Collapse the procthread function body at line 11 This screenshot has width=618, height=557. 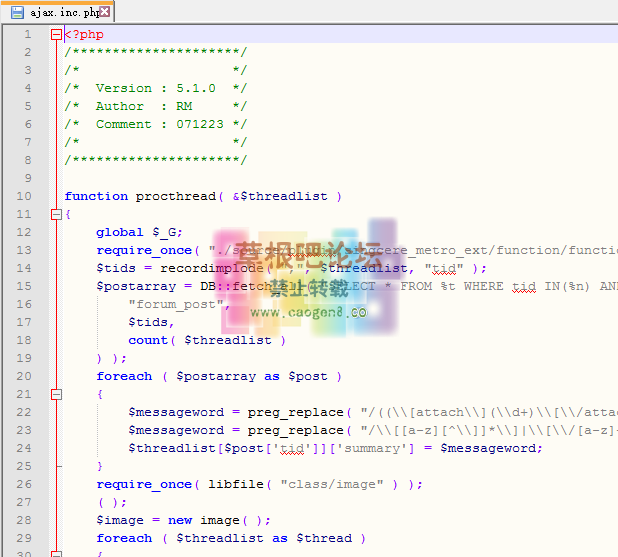(x=56, y=214)
